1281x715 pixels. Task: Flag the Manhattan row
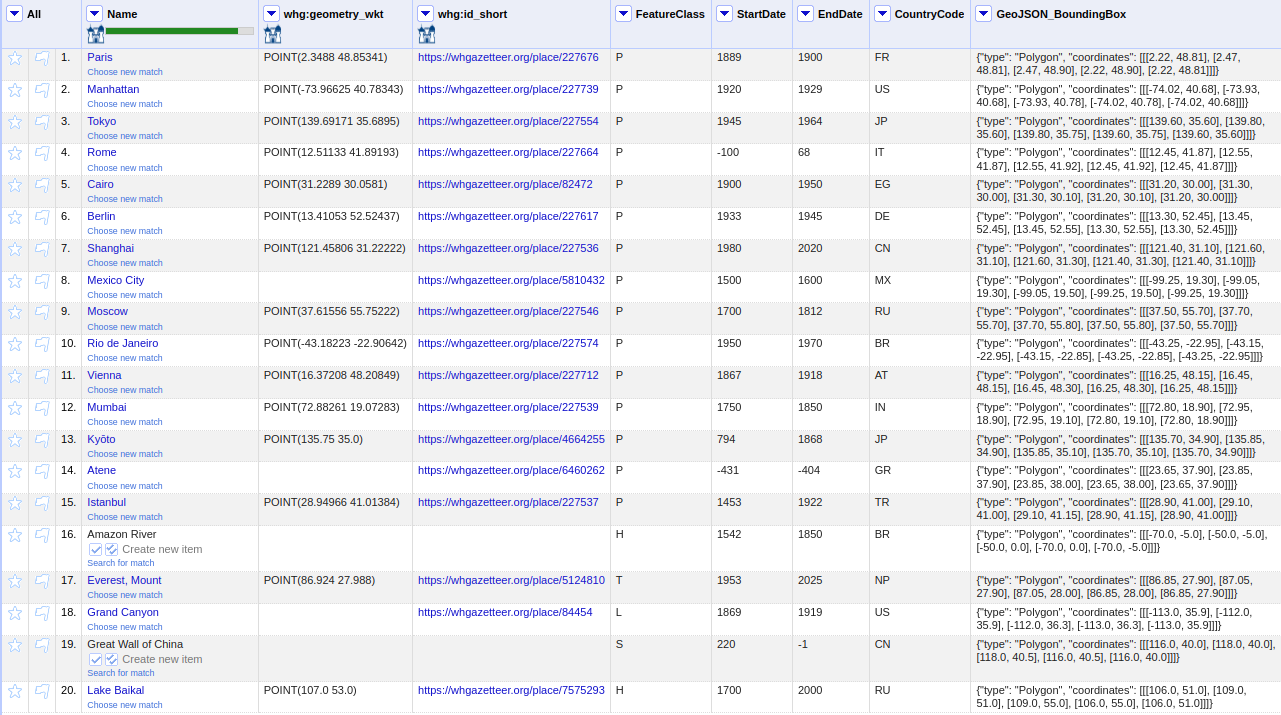point(42,90)
